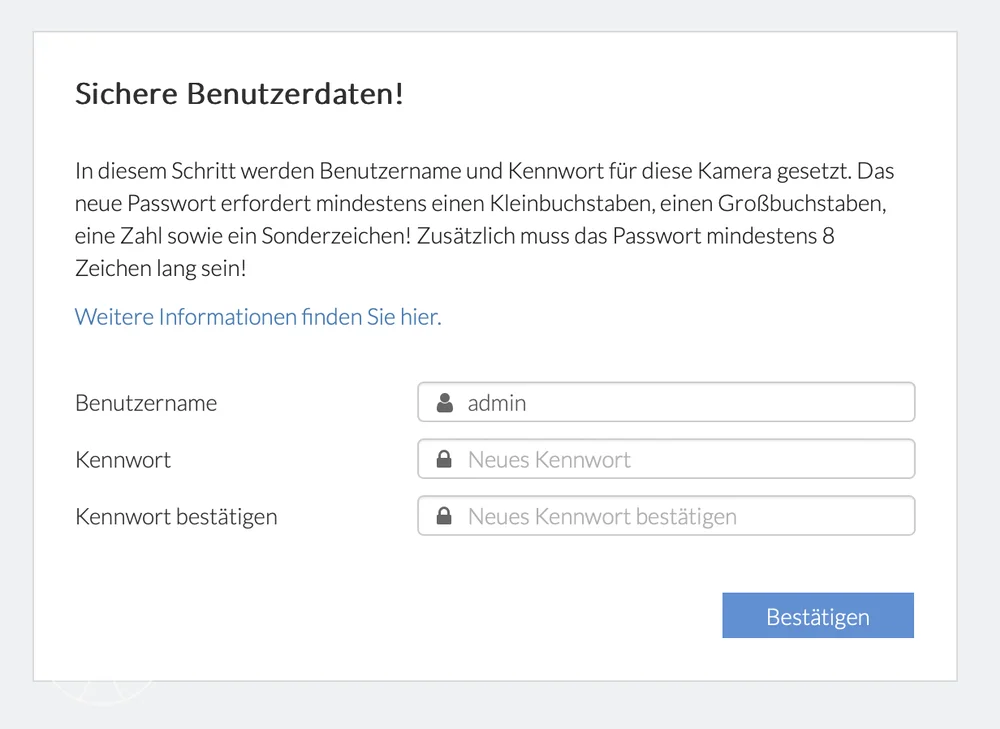Image resolution: width=1000 pixels, height=729 pixels.
Task: Click the Neues Kennwort bestätigen placeholder text
Action: click(x=602, y=517)
